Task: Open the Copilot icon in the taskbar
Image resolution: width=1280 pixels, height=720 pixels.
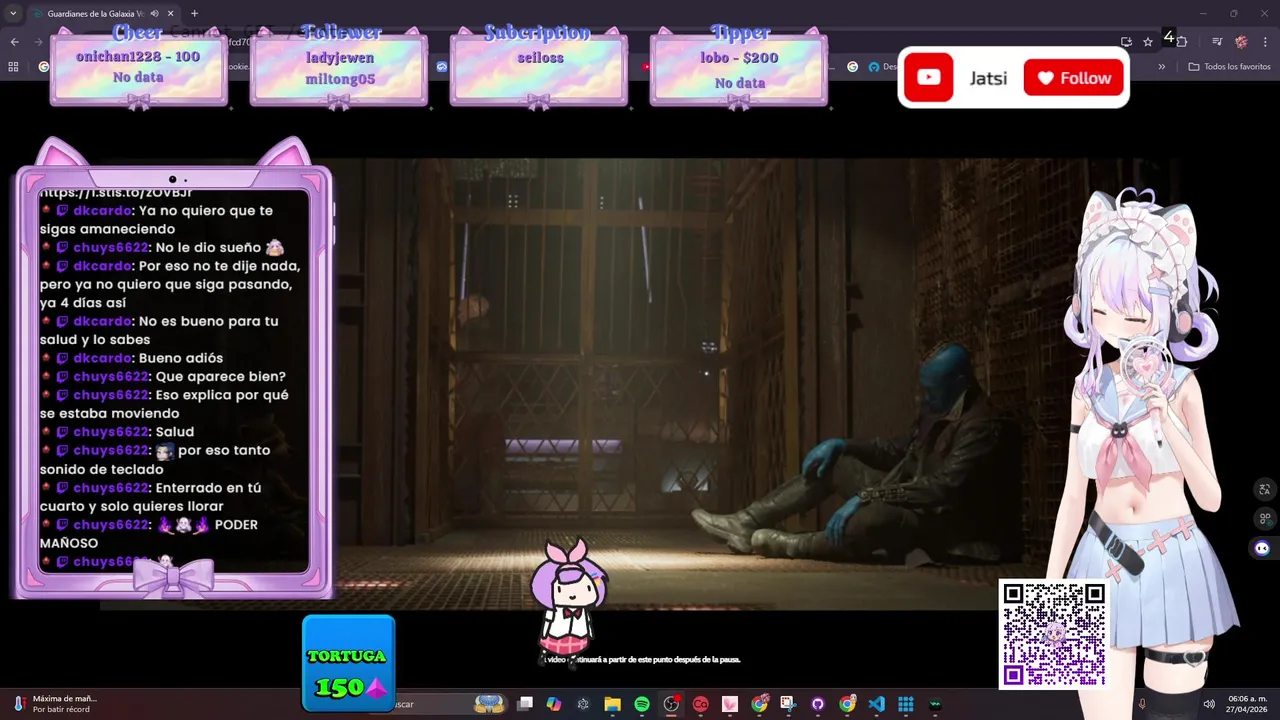Action: [554, 704]
